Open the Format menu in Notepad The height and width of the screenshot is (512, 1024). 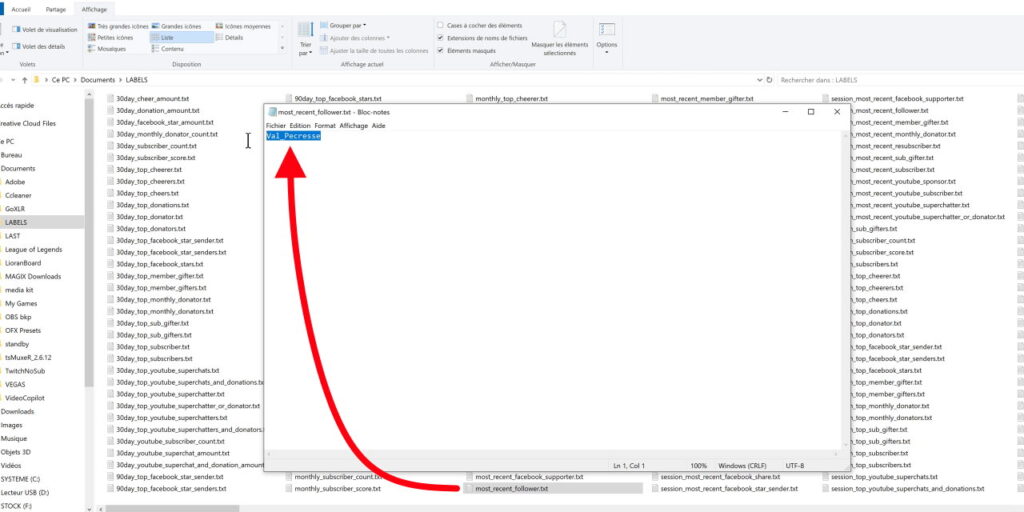[325, 125]
